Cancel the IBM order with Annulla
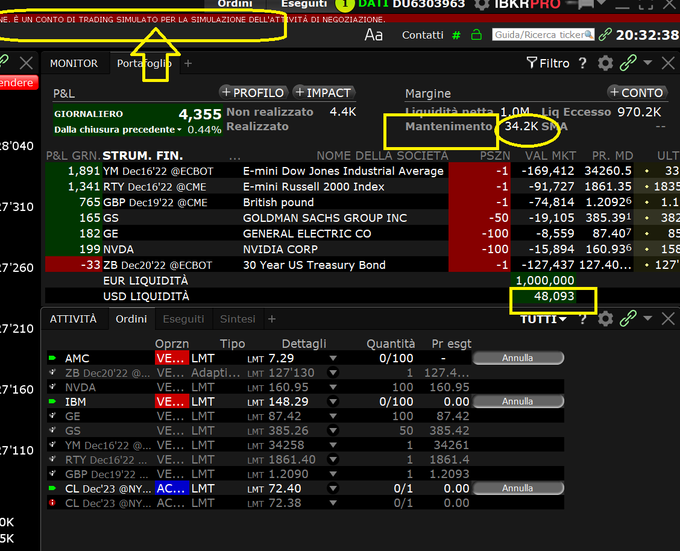 518,401
